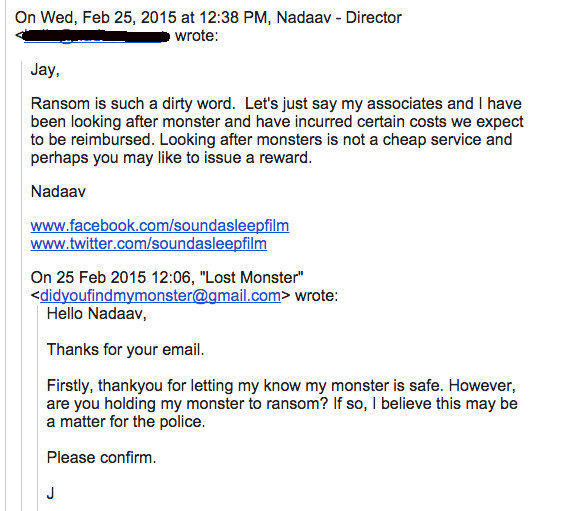Click the "Nadaav" signature line

pos(58,192)
